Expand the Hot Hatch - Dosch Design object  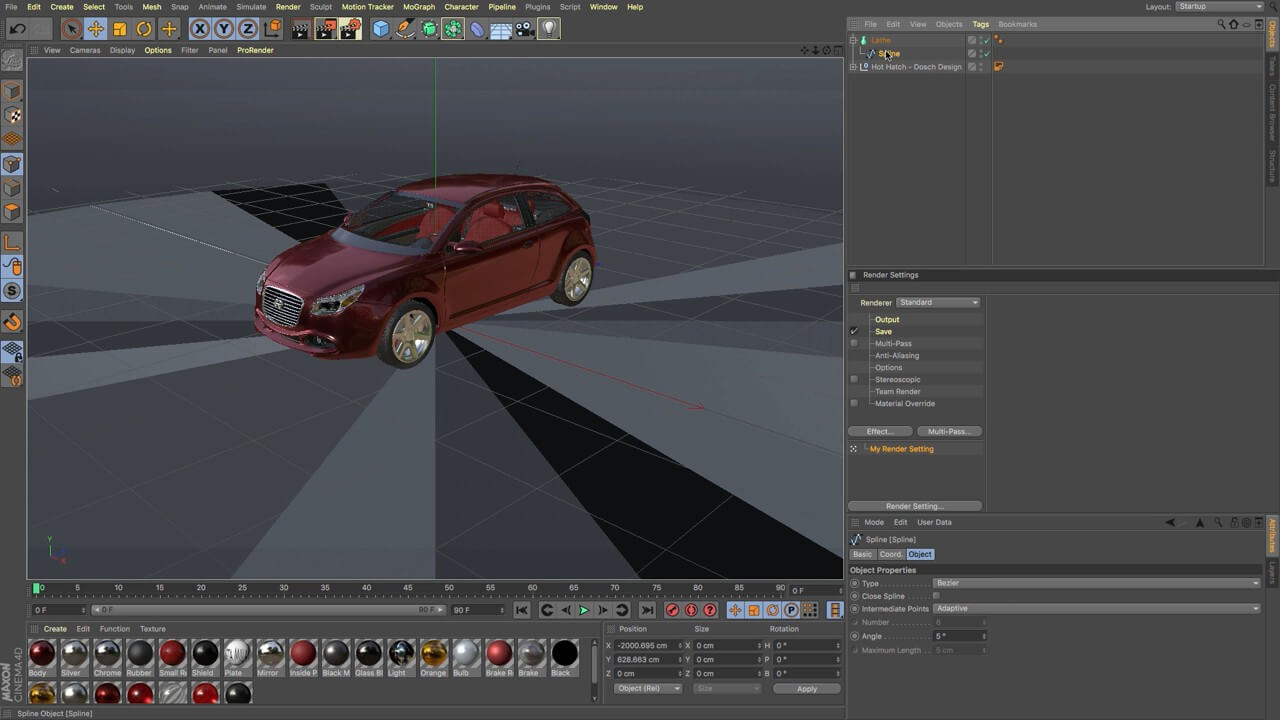tap(853, 67)
